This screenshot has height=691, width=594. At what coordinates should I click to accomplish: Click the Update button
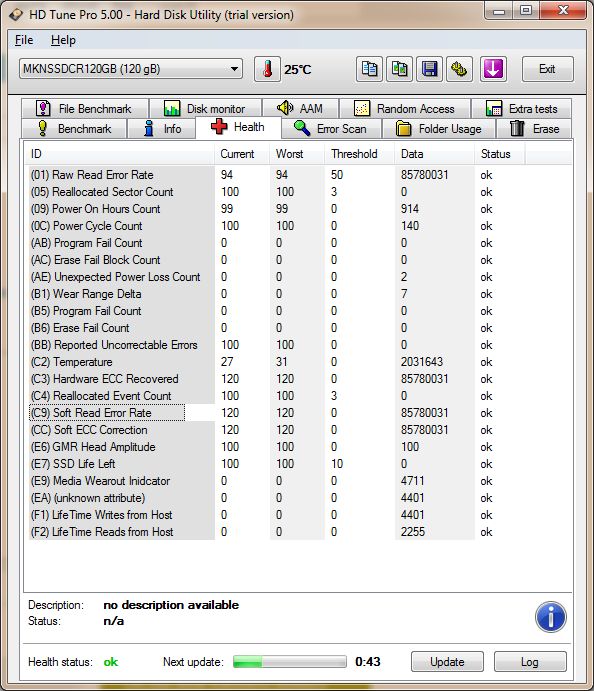(447, 661)
